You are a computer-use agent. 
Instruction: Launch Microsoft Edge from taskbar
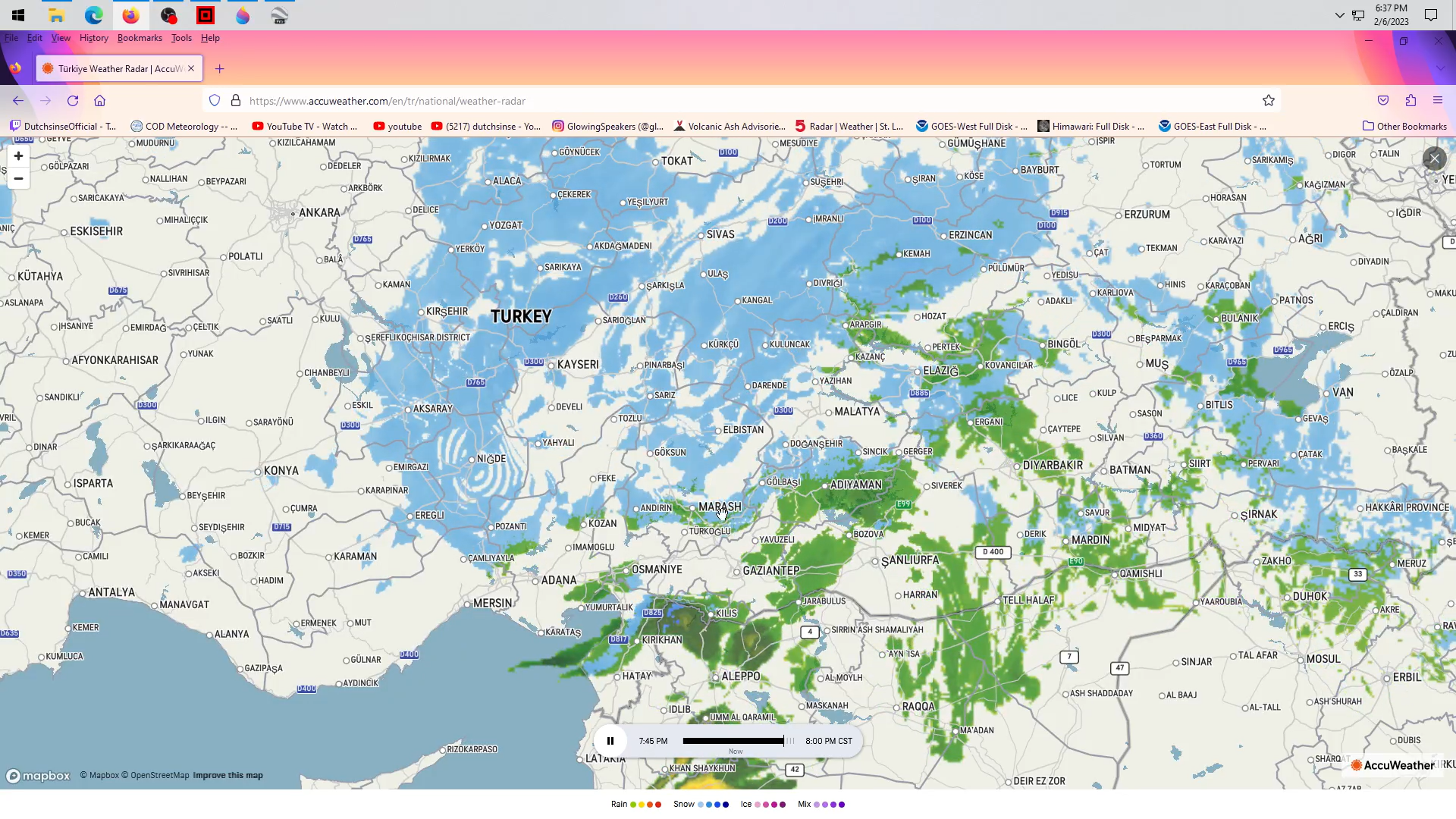[93, 15]
